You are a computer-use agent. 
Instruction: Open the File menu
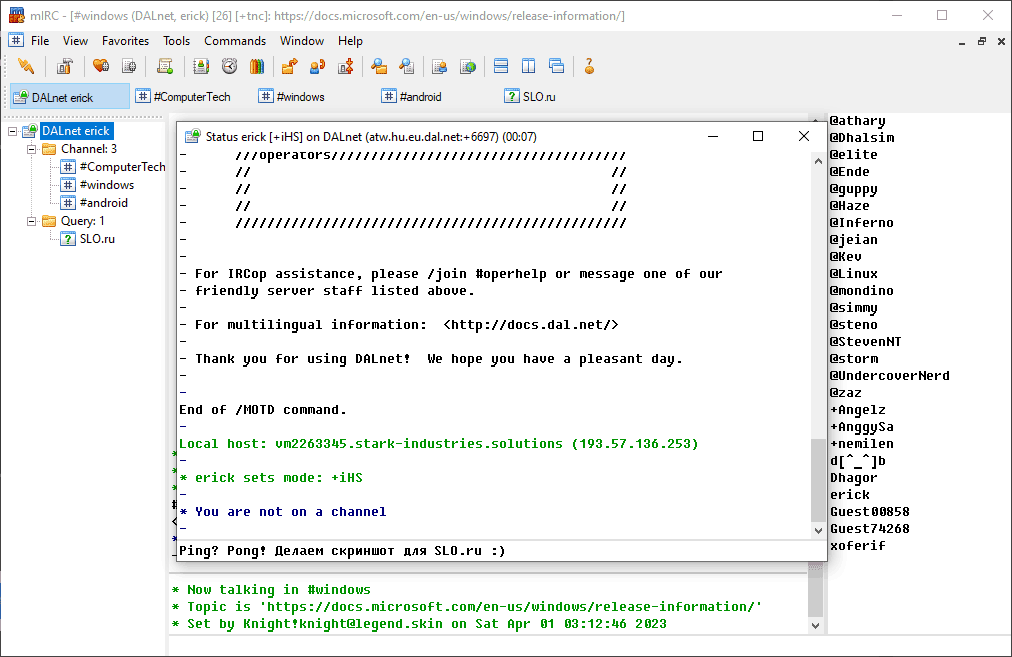[40, 41]
